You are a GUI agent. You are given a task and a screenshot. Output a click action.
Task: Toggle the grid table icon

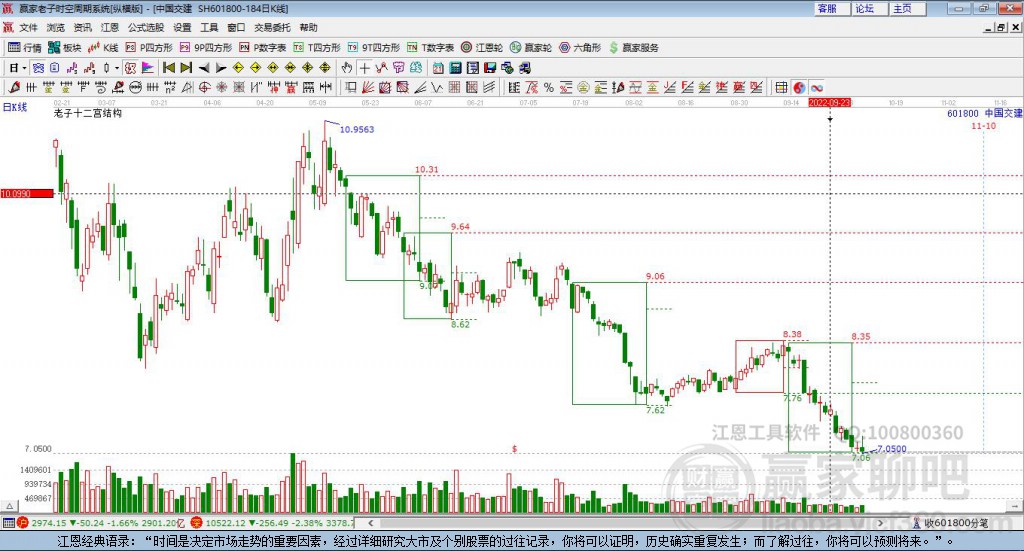pos(781,87)
